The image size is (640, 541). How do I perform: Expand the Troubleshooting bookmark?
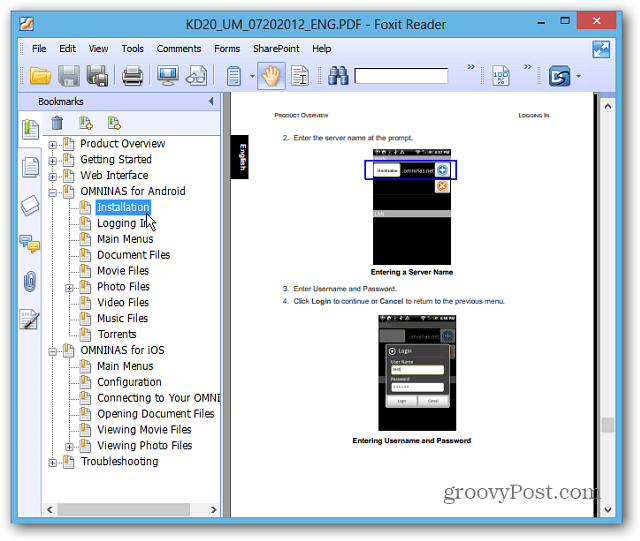coord(53,463)
